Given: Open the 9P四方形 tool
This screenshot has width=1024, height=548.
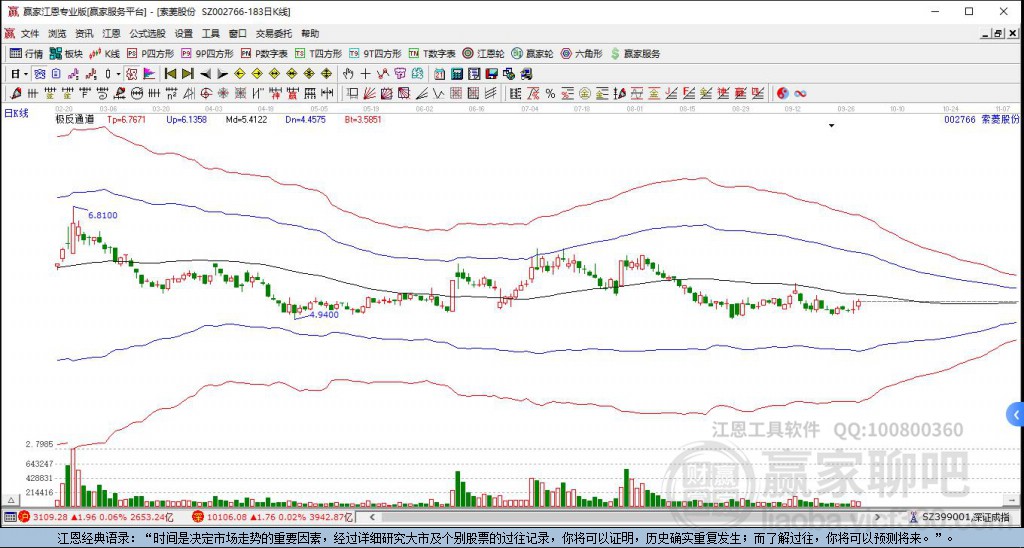Looking at the screenshot, I should click(207, 54).
